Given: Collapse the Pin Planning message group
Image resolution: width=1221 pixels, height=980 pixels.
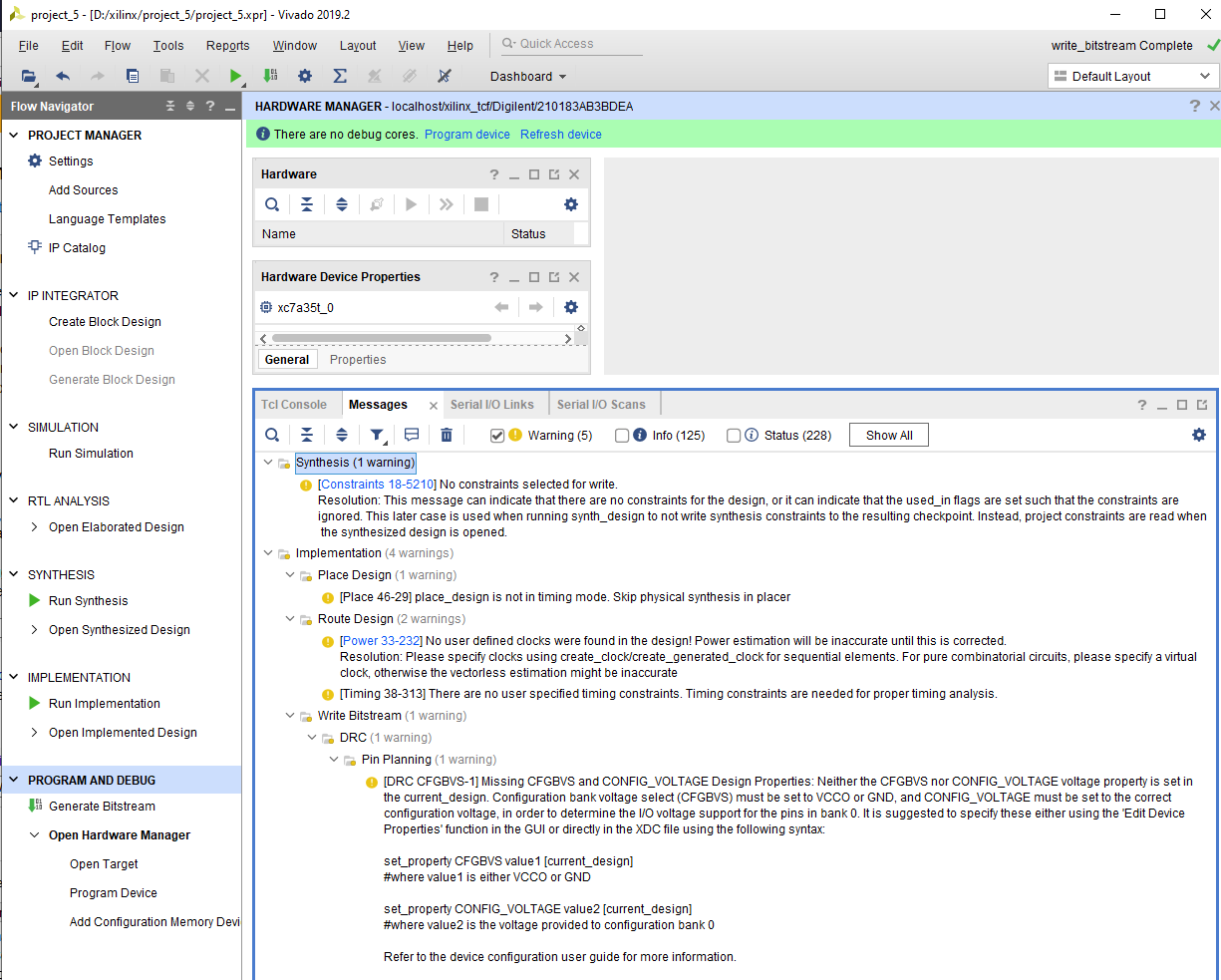Looking at the screenshot, I should (x=334, y=759).
